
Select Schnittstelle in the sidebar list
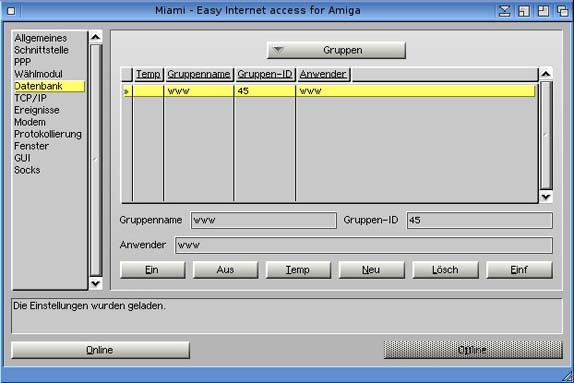pos(41,50)
